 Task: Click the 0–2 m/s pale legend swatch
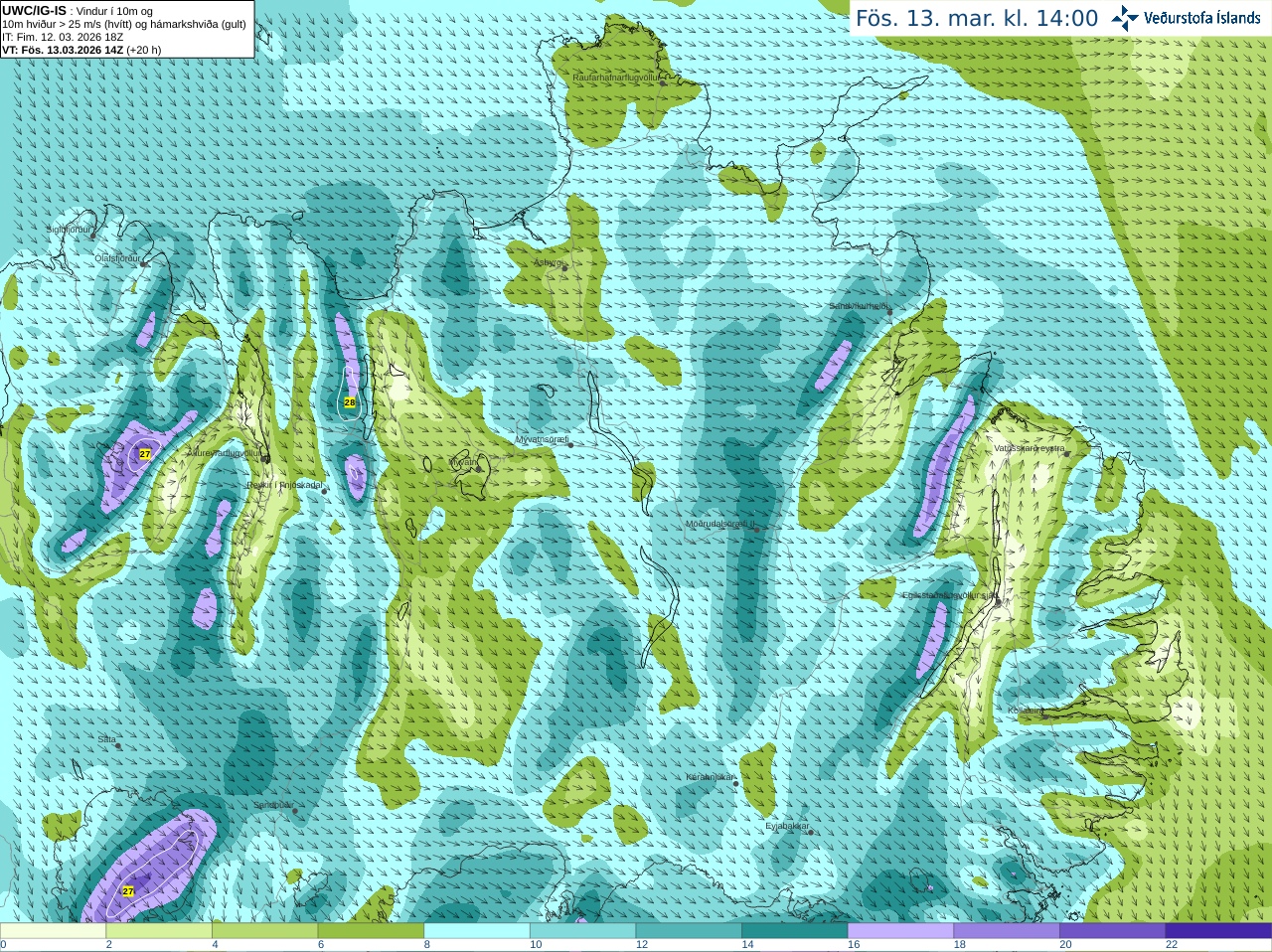pyautogui.click(x=54, y=931)
